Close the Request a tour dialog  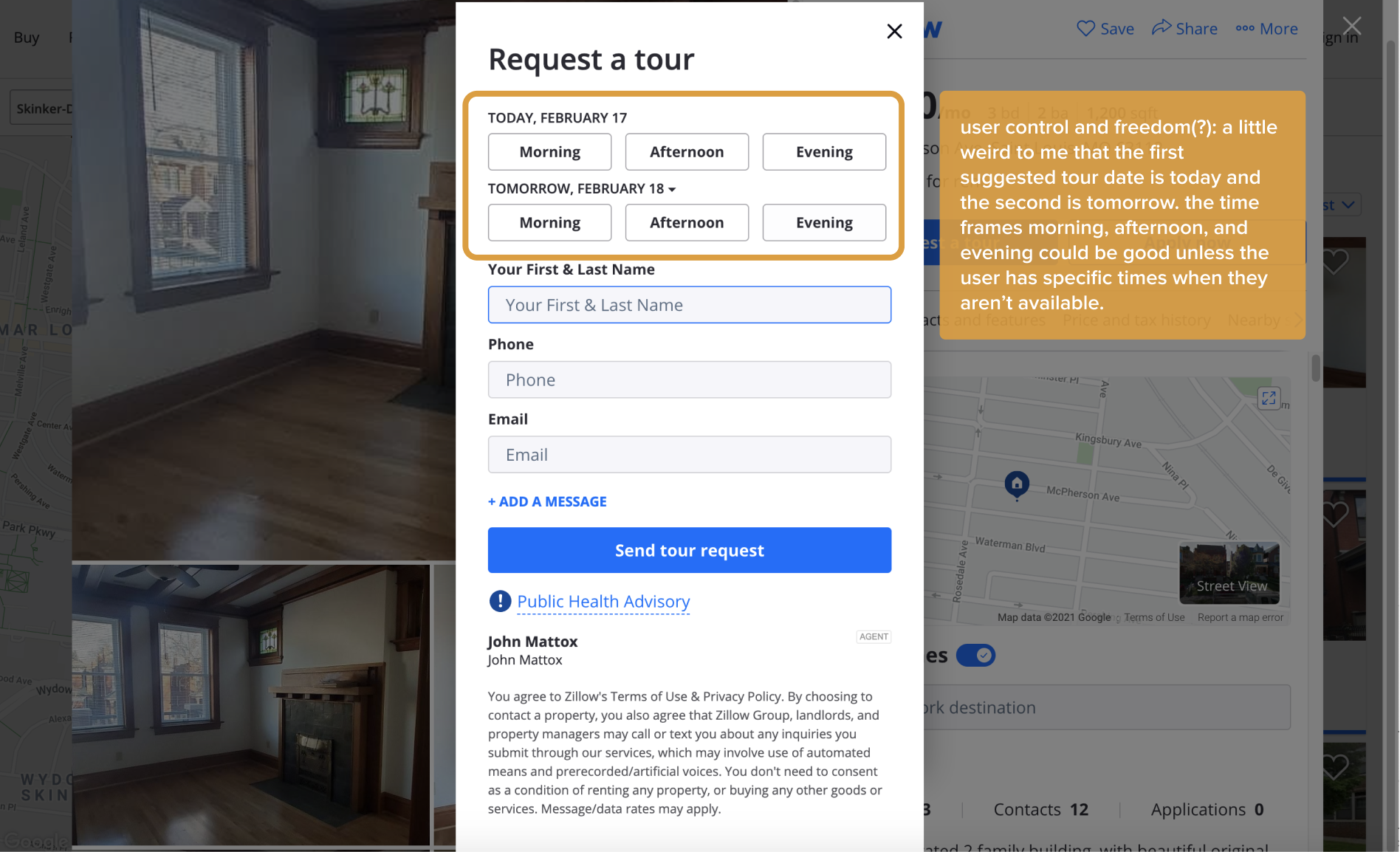tap(894, 31)
